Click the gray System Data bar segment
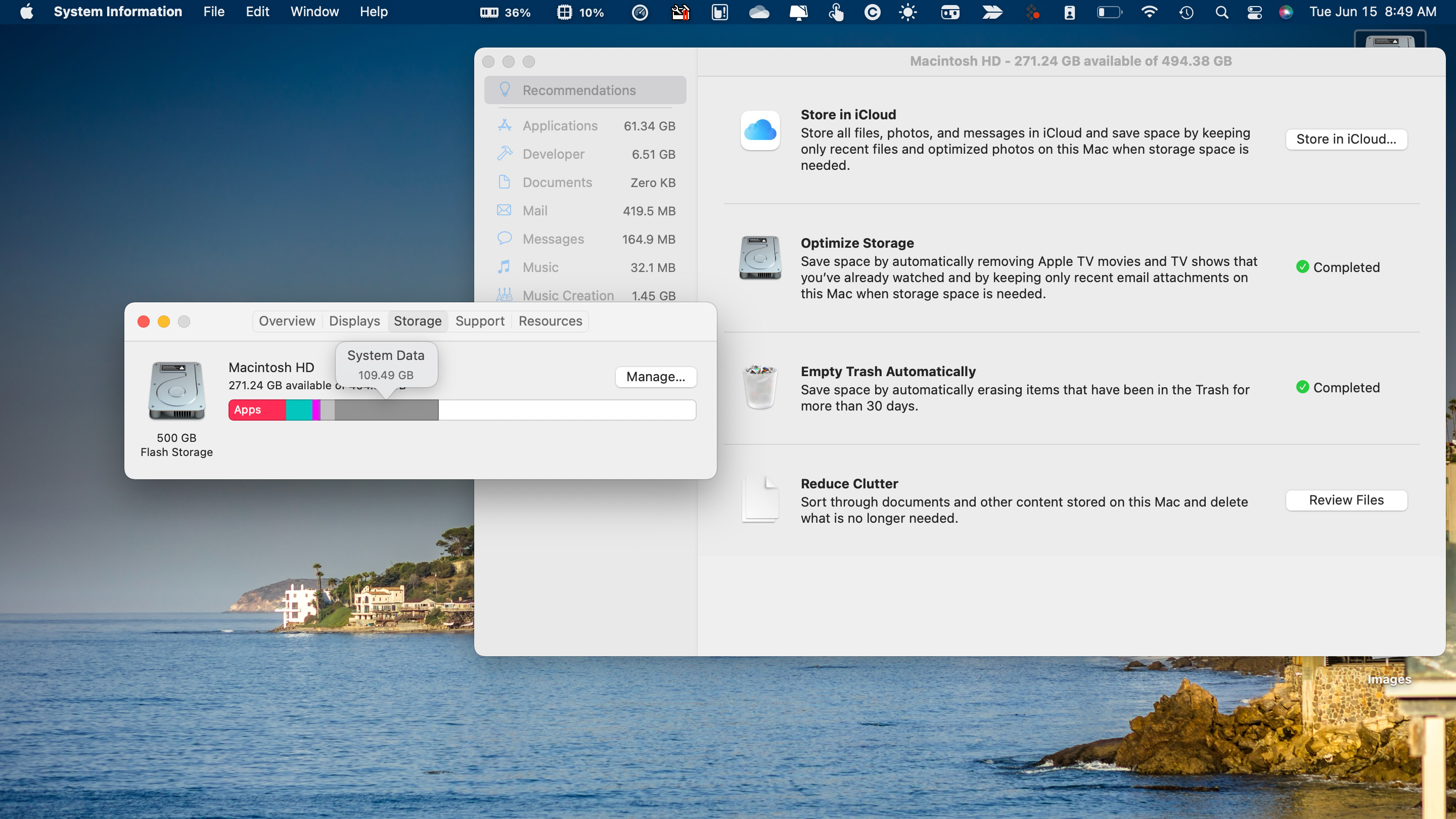Image resolution: width=1456 pixels, height=819 pixels. click(x=386, y=410)
